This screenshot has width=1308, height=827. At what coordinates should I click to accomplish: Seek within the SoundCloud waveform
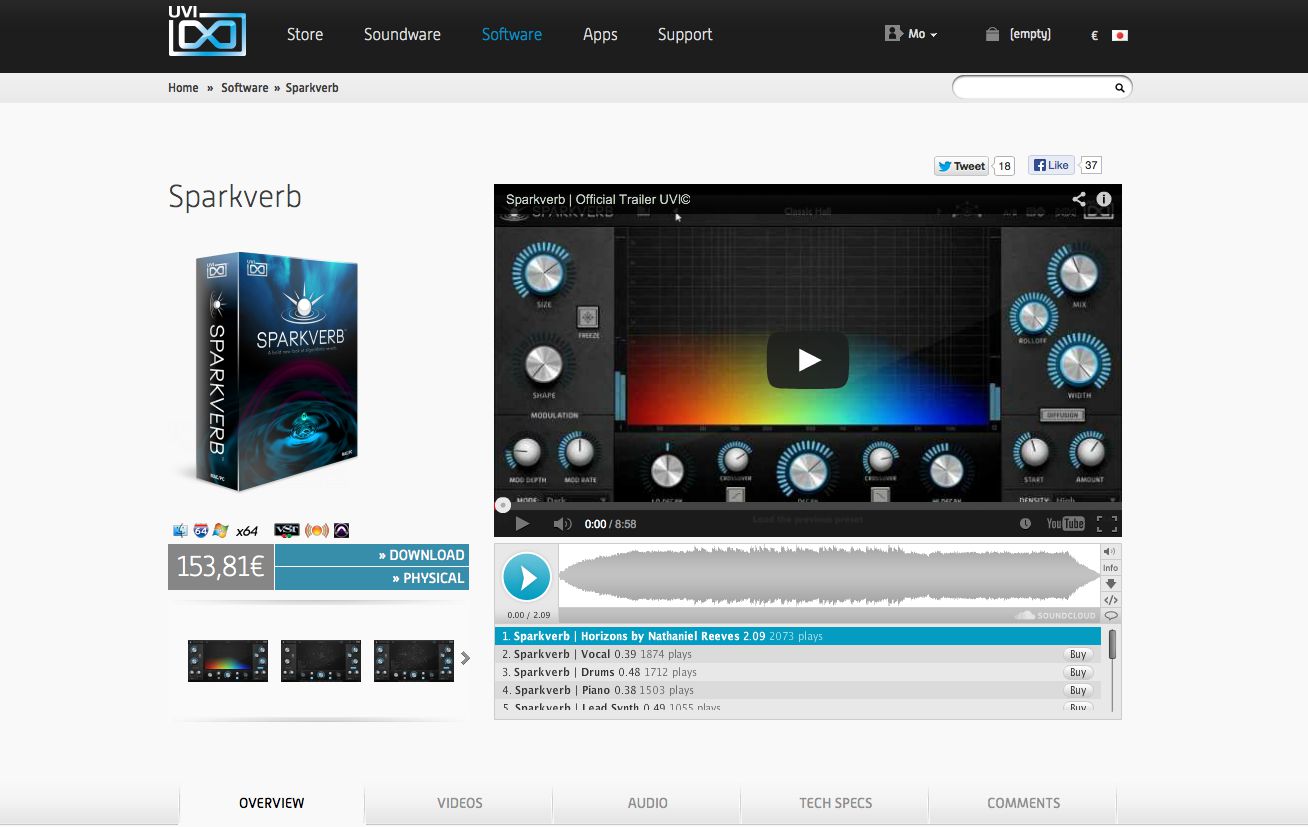pyautogui.click(x=829, y=577)
